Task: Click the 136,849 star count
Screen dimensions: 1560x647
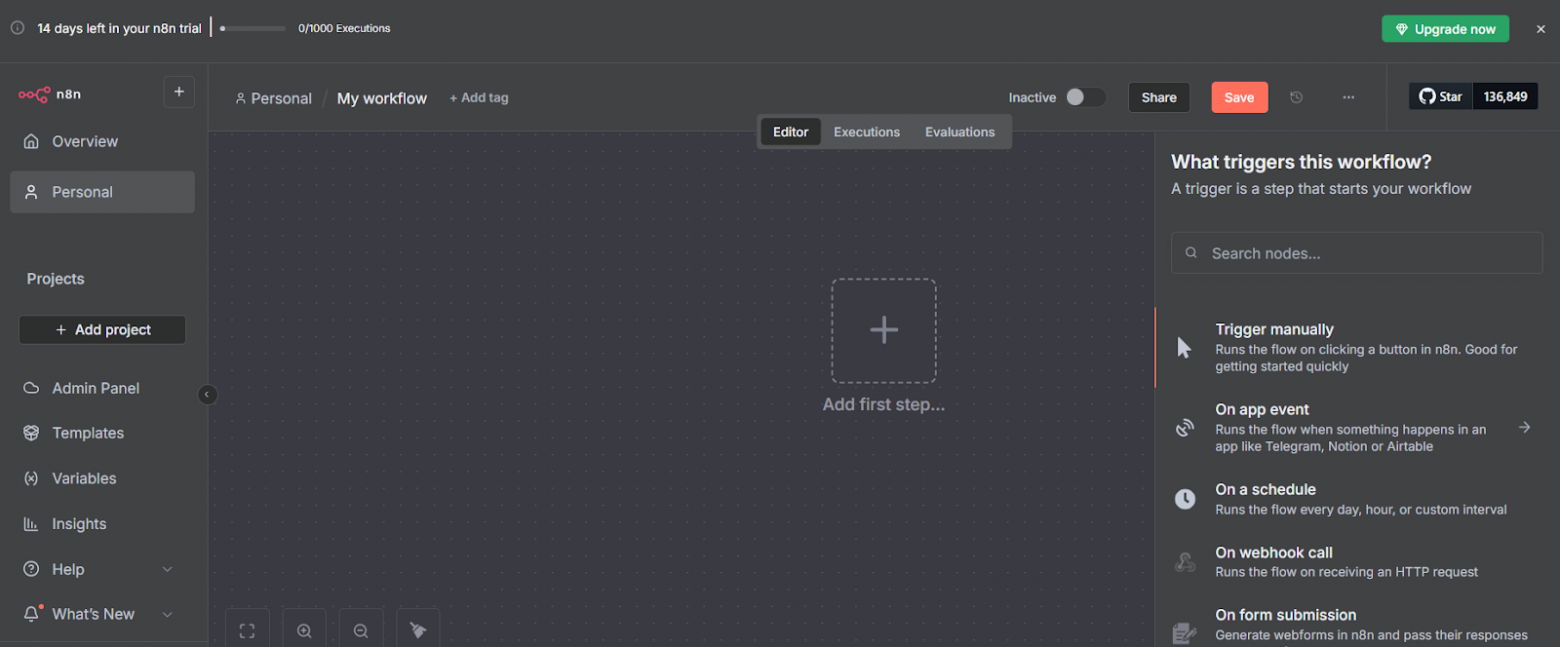Action: click(1506, 96)
